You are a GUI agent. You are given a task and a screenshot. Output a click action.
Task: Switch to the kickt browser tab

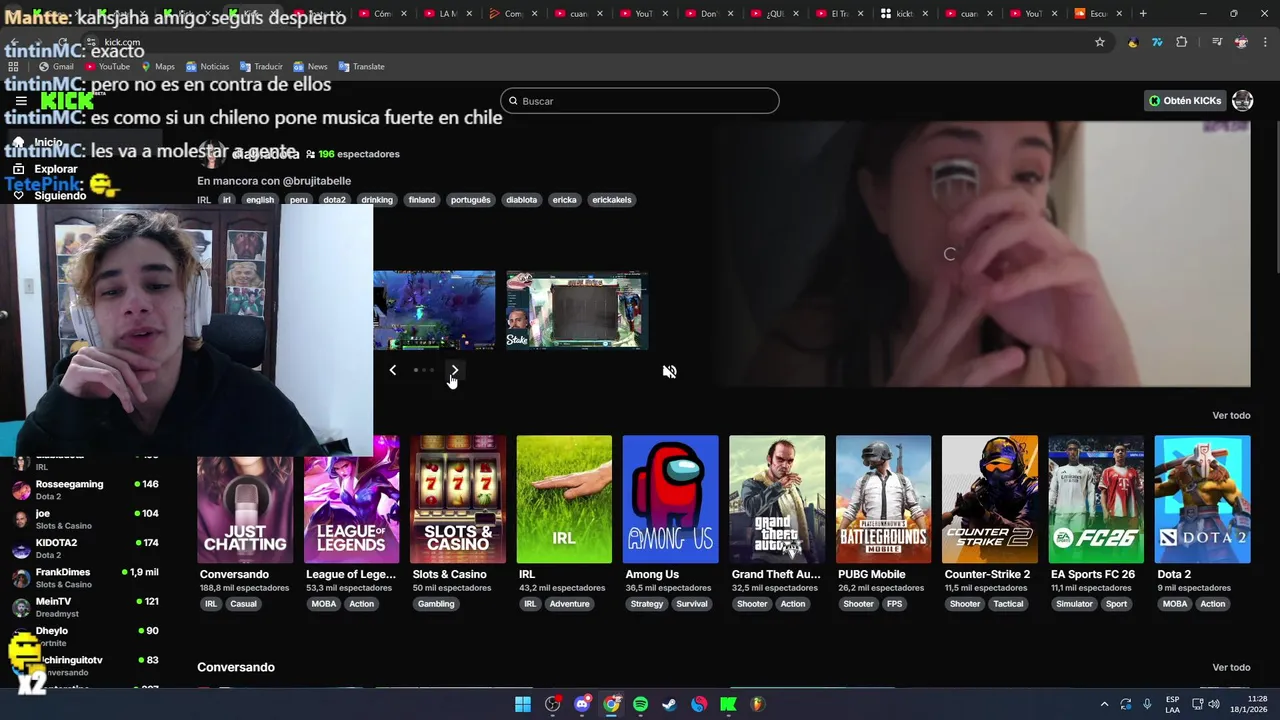904,13
